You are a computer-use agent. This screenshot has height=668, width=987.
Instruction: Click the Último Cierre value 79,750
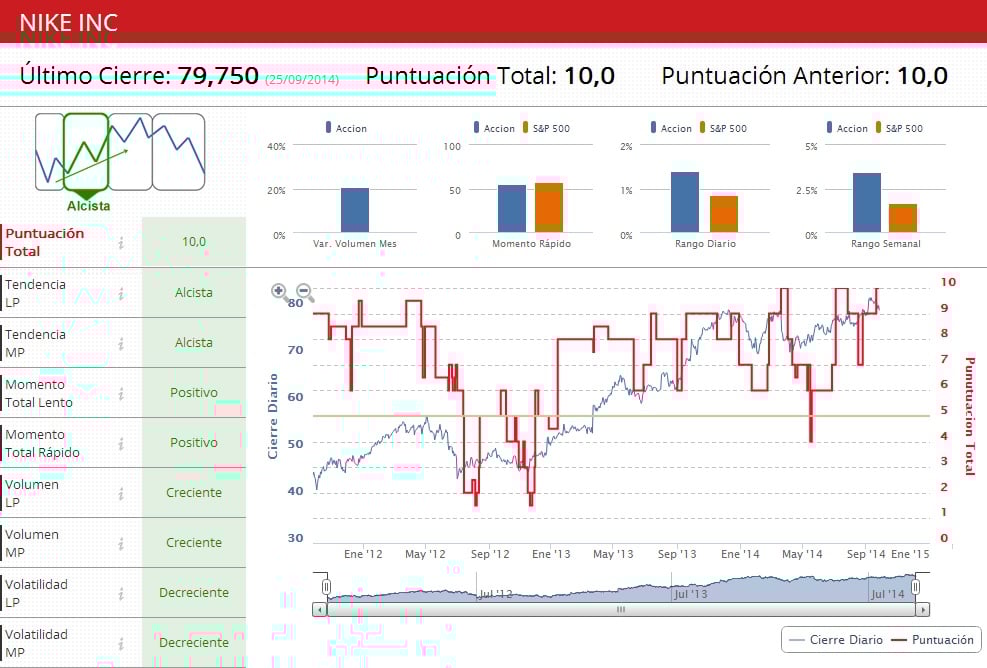pos(218,76)
